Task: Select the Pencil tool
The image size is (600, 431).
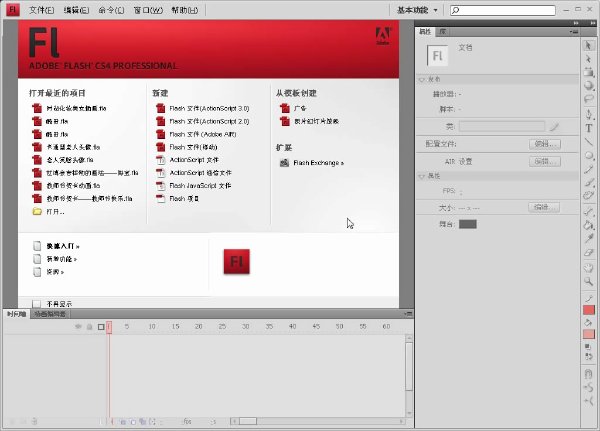Action: click(x=589, y=169)
